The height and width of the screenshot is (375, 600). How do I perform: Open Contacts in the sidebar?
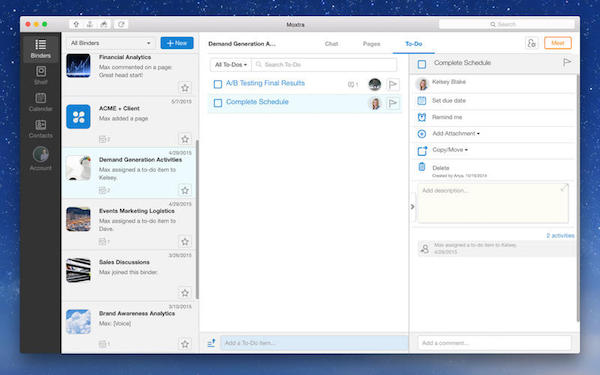pyautogui.click(x=41, y=129)
